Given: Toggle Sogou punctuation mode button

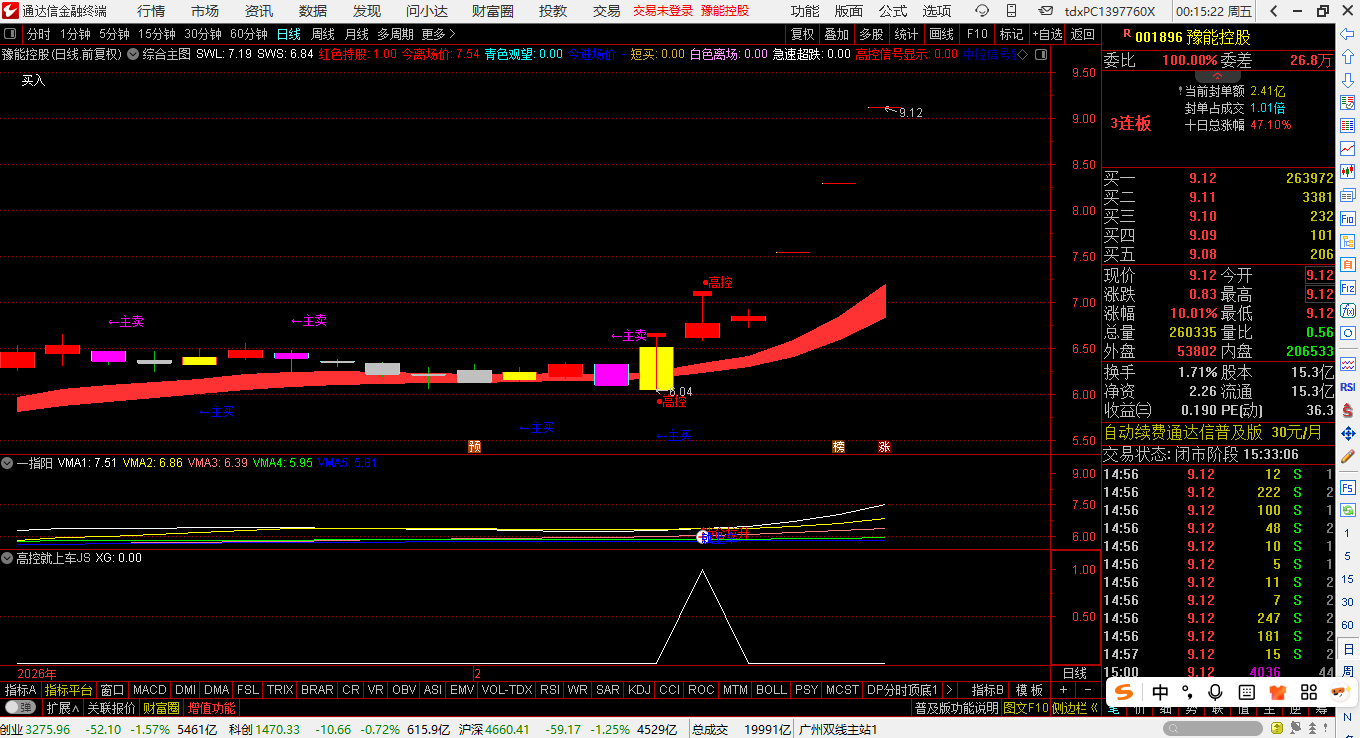Looking at the screenshot, I should (1187, 692).
